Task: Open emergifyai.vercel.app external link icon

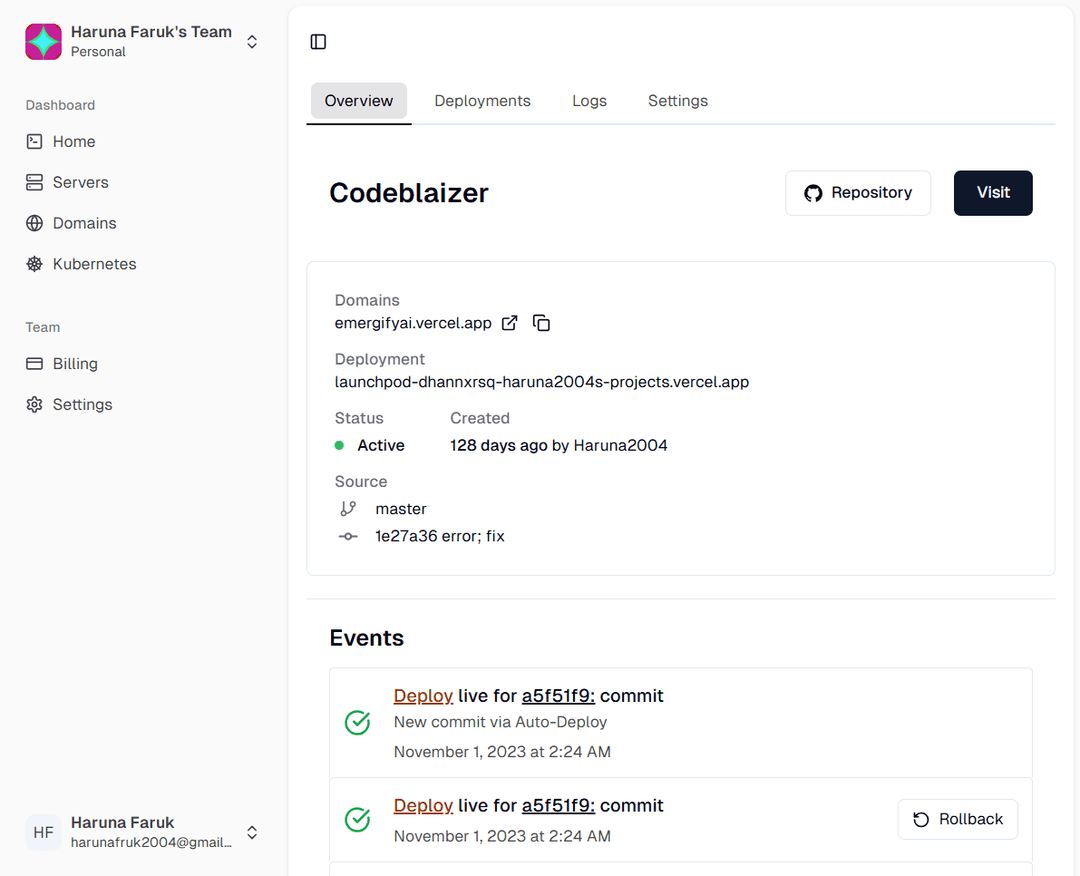Action: click(x=510, y=323)
